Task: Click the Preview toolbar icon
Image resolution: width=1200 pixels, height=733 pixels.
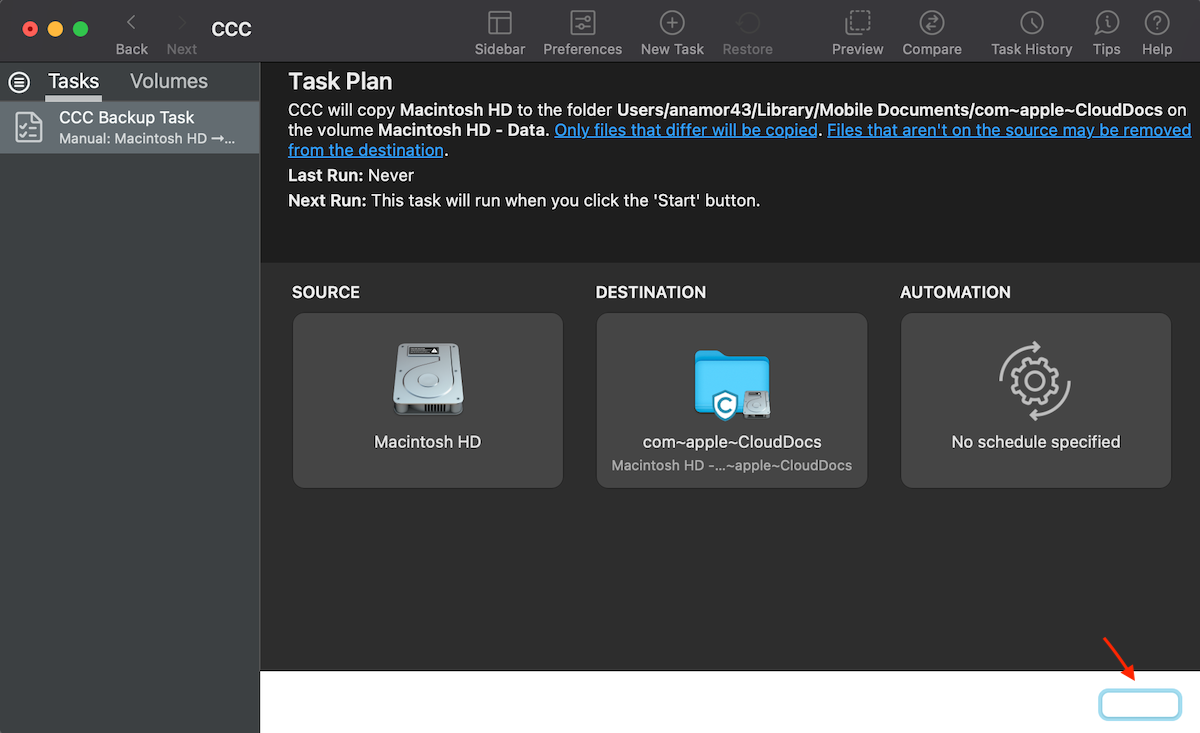Action: tap(857, 24)
